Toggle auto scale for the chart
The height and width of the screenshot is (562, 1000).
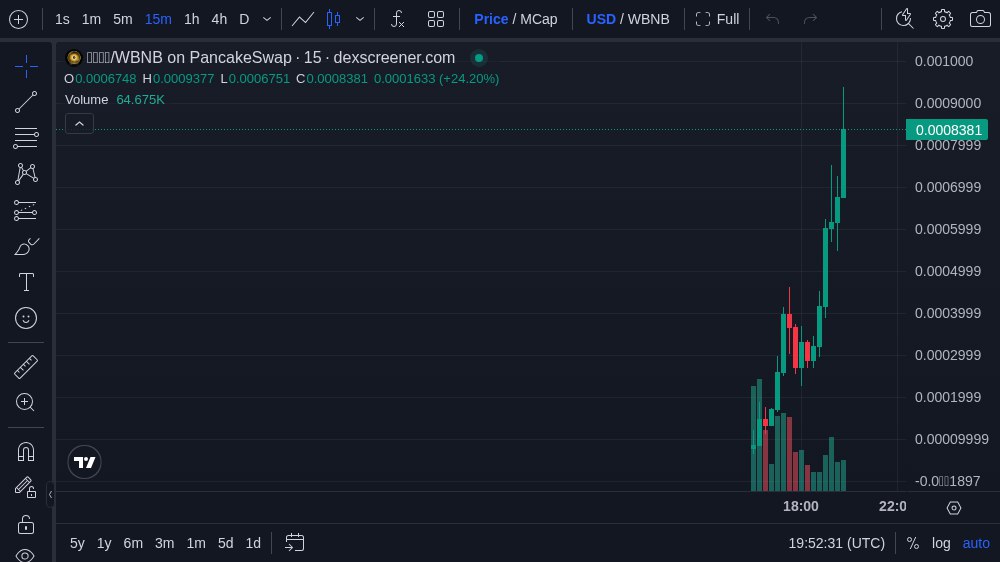tap(976, 543)
